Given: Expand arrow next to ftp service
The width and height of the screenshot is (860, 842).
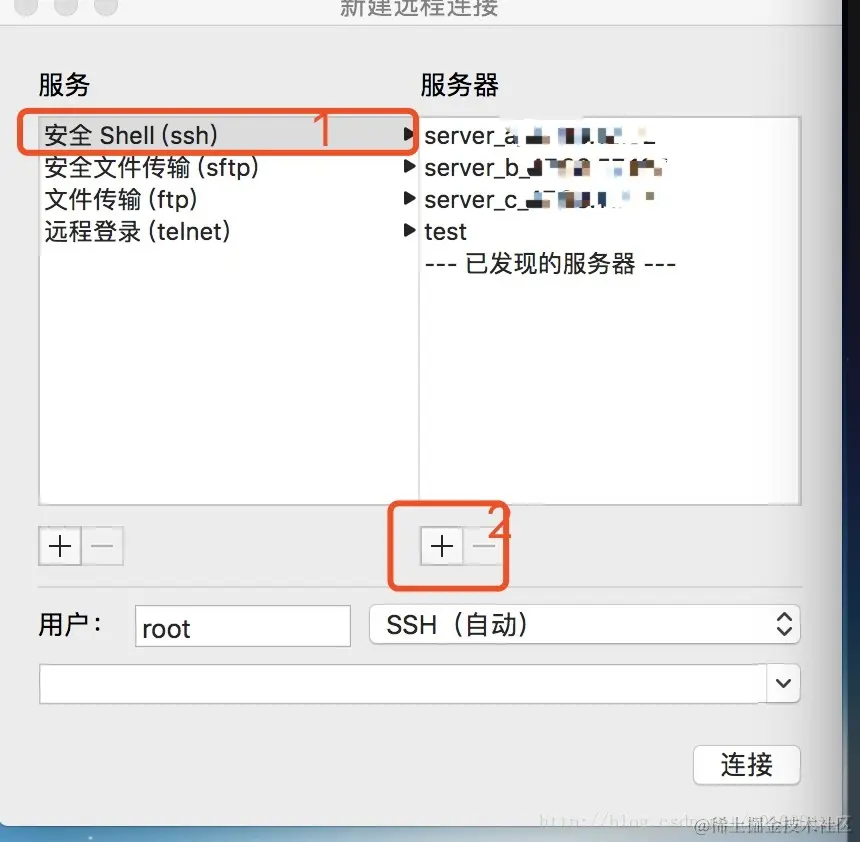Looking at the screenshot, I should [x=409, y=197].
